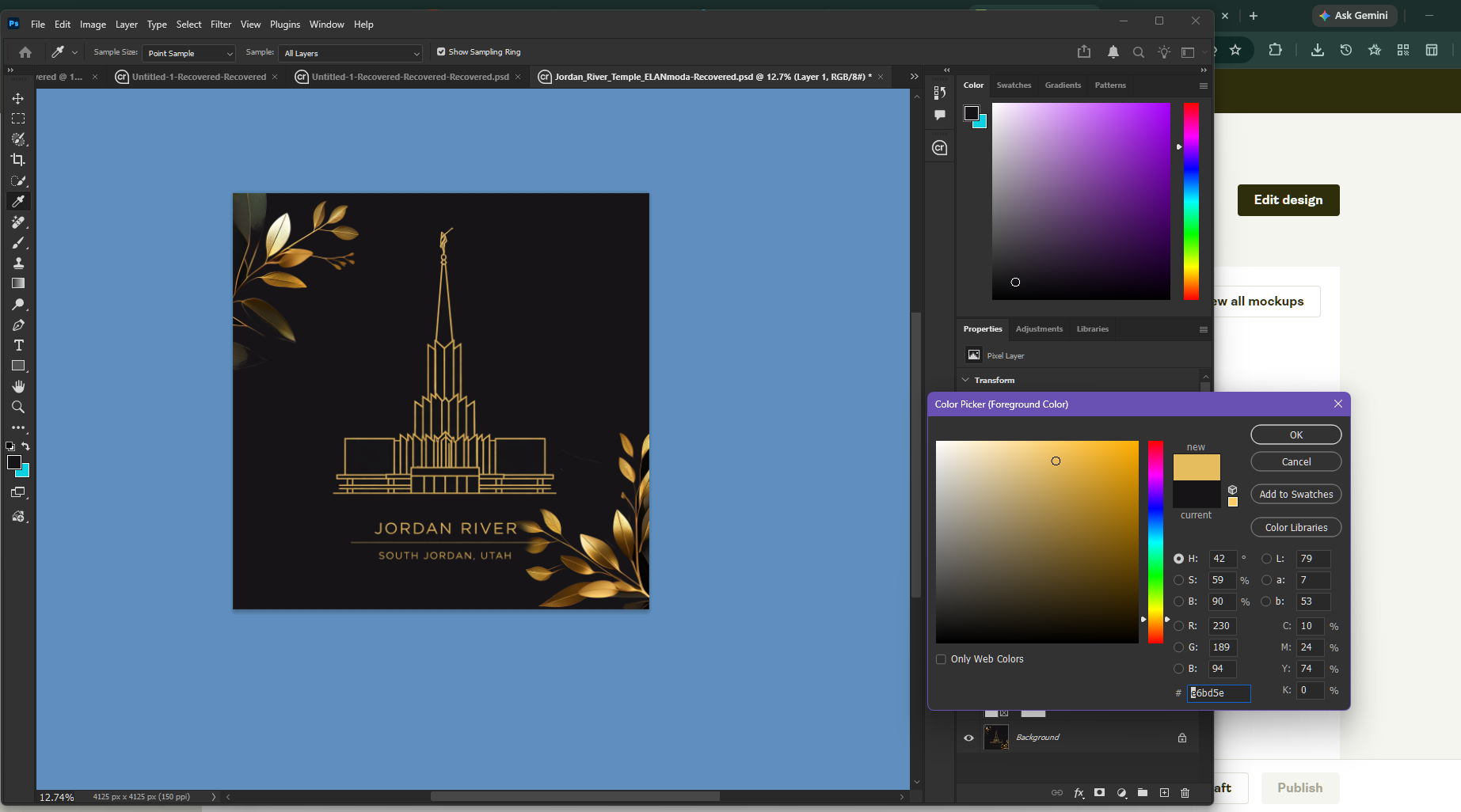Click the new color preview swatch

click(1197, 468)
